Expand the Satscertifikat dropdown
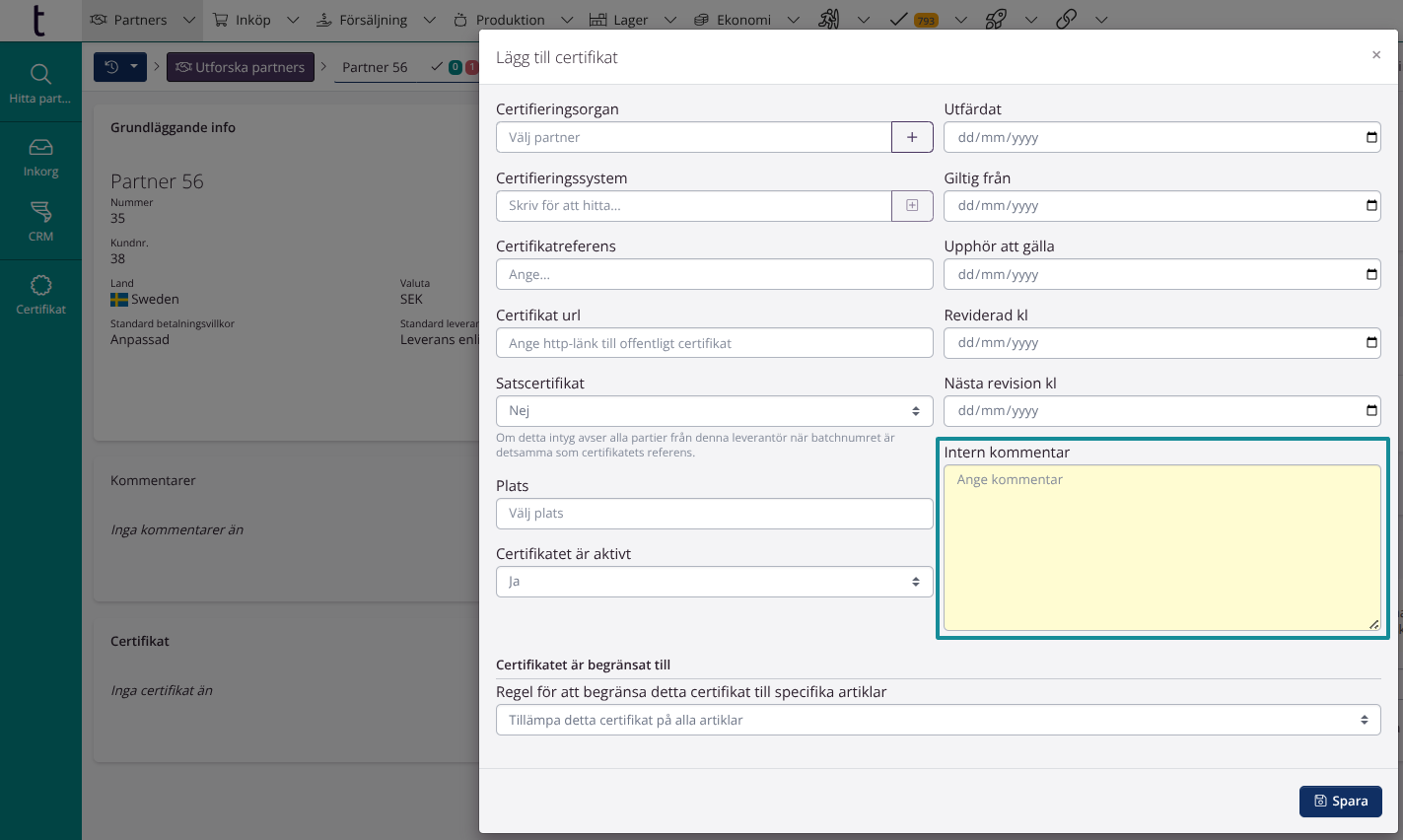Image resolution: width=1403 pixels, height=840 pixels. pos(714,411)
